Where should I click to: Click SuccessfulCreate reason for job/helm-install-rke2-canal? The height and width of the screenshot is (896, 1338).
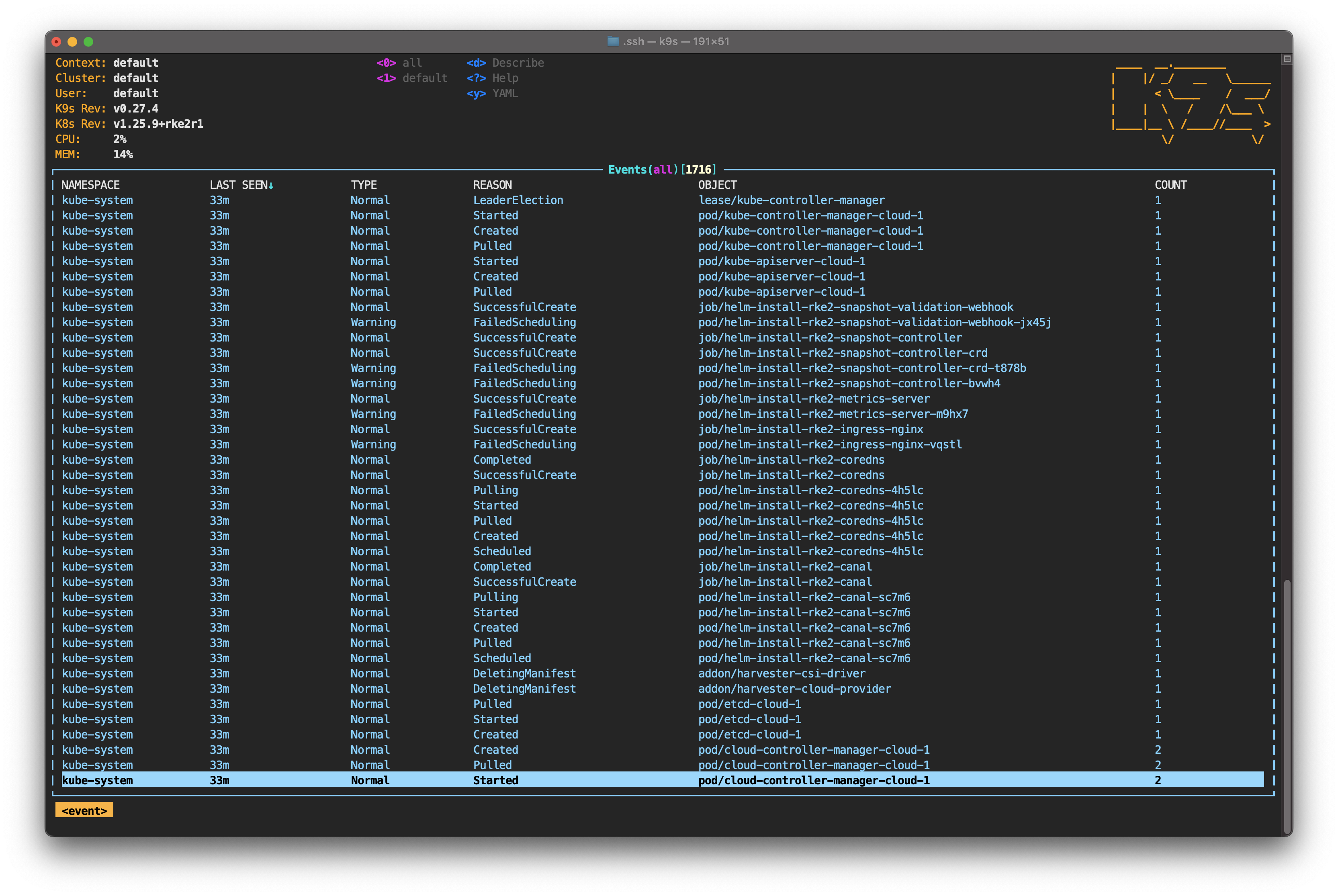[524, 582]
